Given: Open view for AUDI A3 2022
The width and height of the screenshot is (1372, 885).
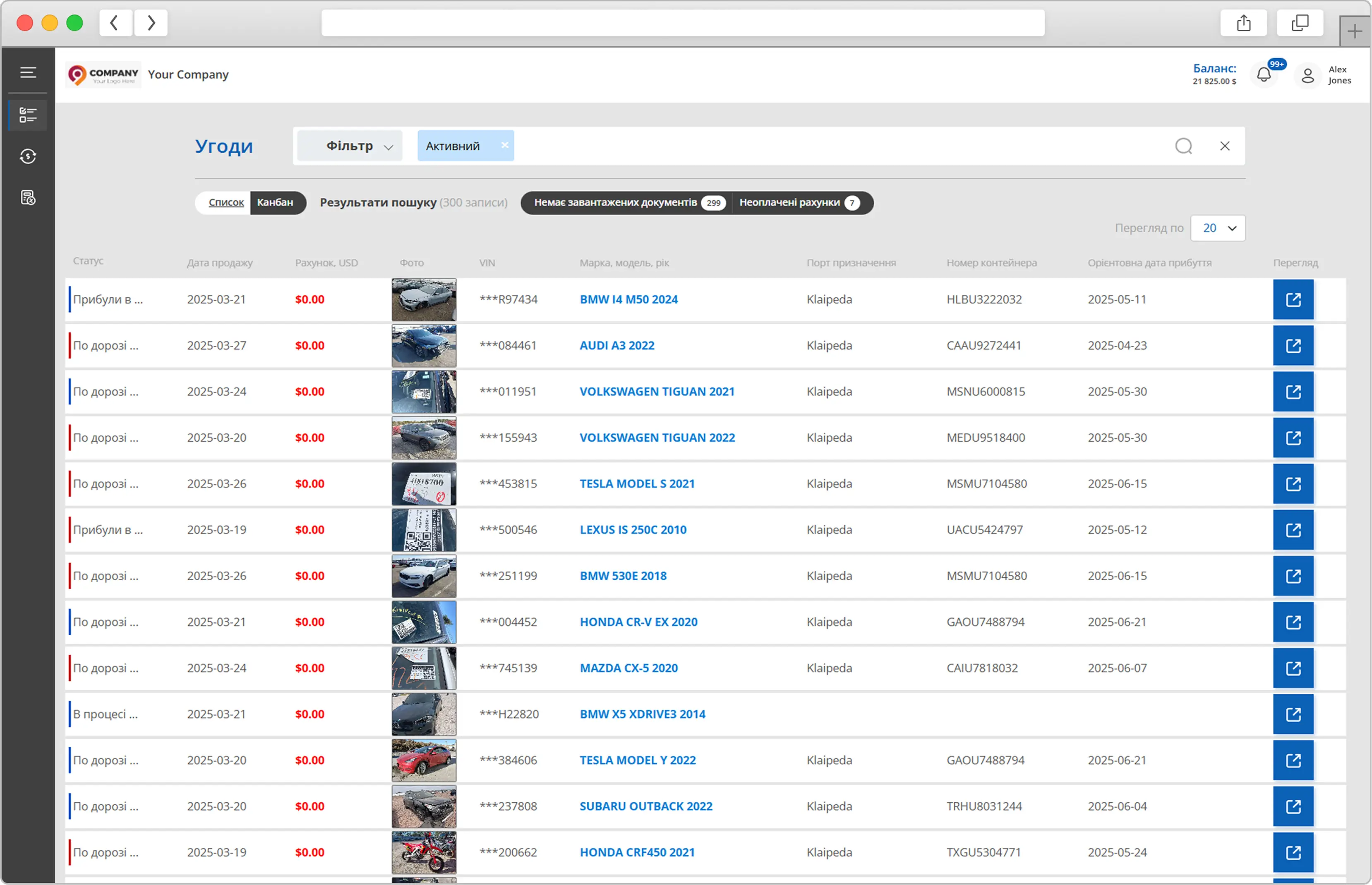Looking at the screenshot, I should click(x=1293, y=345).
